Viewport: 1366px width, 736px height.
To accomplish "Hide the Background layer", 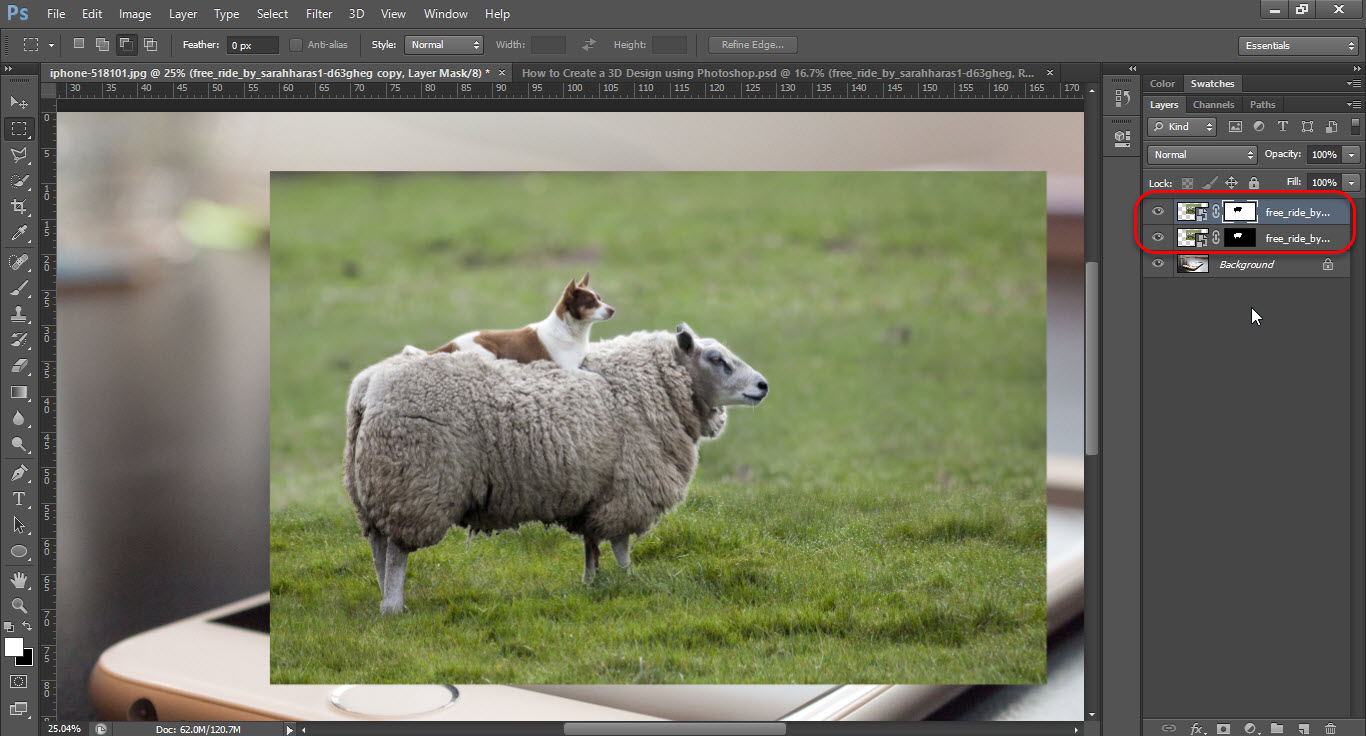I will click(1158, 264).
